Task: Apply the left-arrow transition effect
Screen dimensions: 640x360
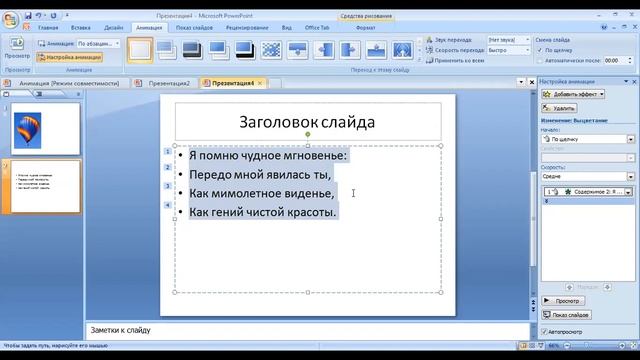Action: point(324,50)
